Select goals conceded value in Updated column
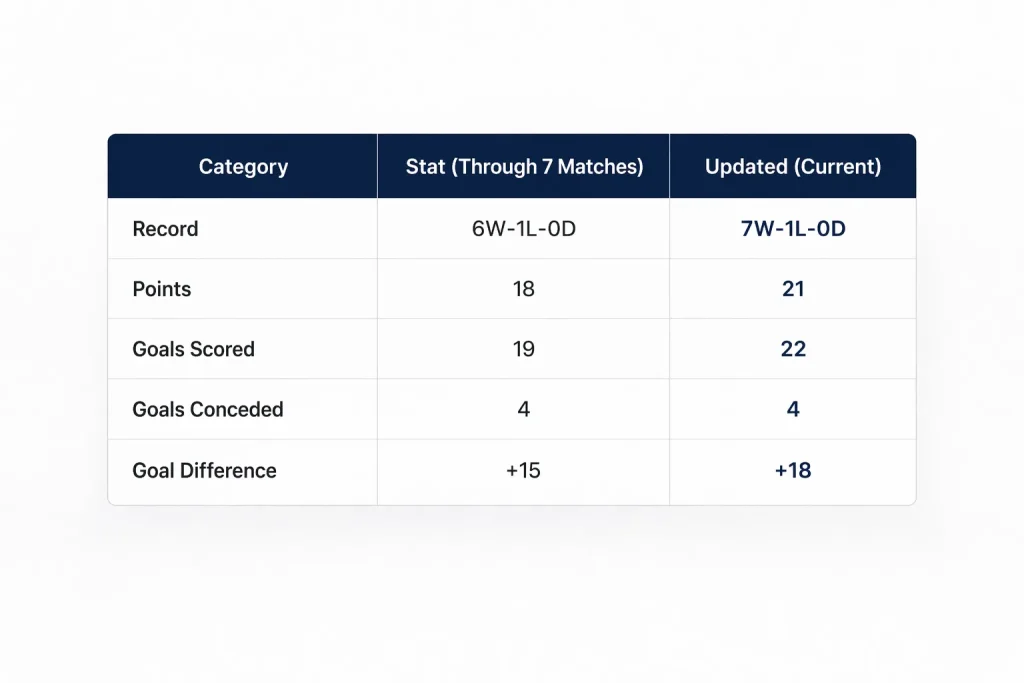 tap(793, 409)
